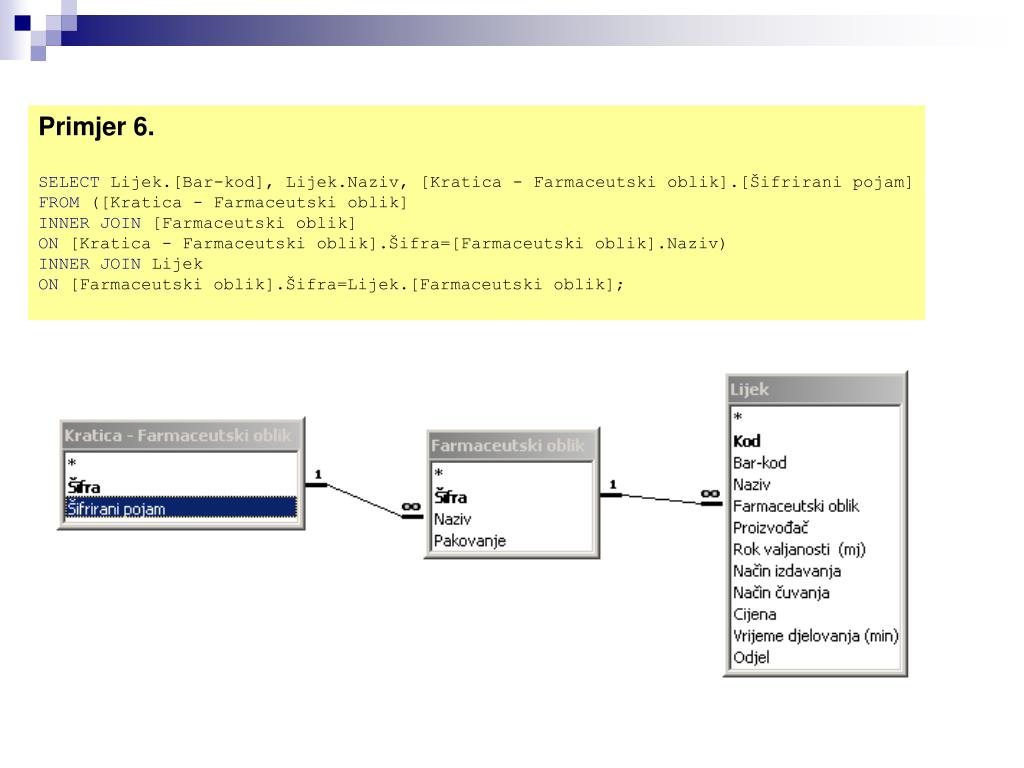Click the 'Lijek' table title bar

tap(816, 390)
